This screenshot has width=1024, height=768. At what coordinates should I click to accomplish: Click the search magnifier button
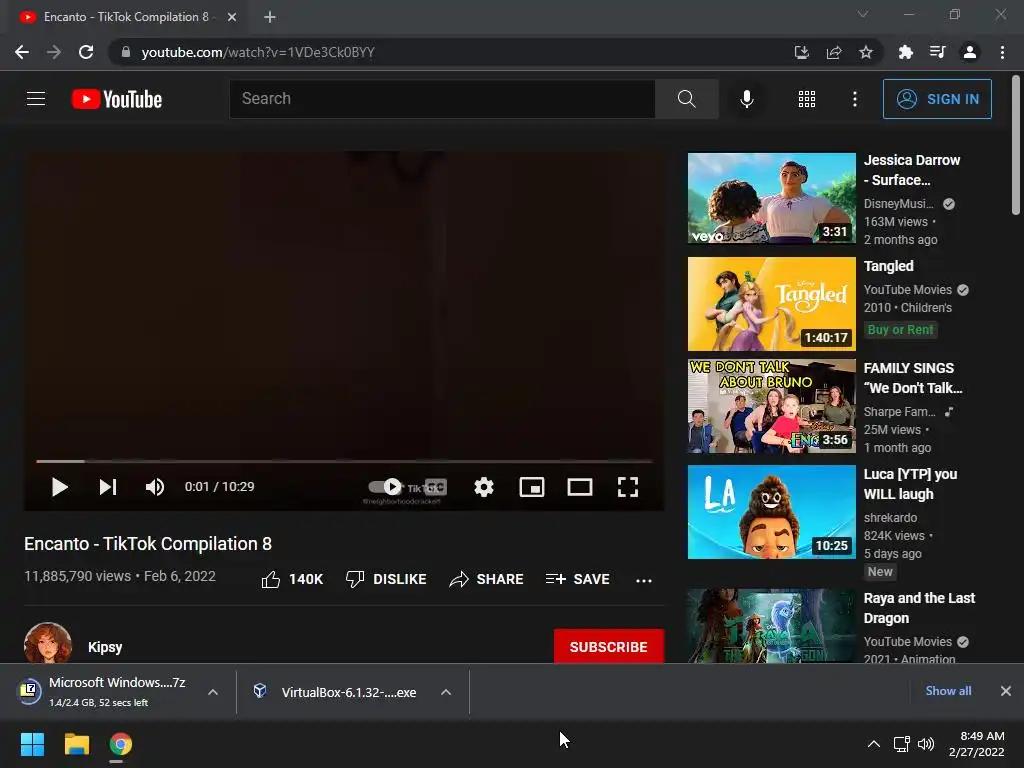686,99
